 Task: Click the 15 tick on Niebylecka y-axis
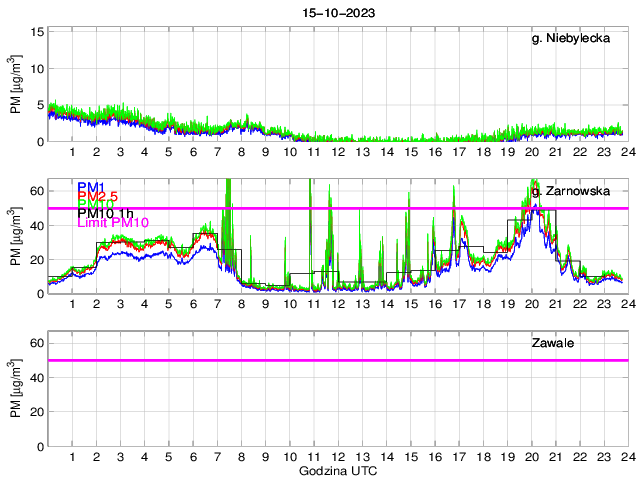pyautogui.click(x=37, y=32)
